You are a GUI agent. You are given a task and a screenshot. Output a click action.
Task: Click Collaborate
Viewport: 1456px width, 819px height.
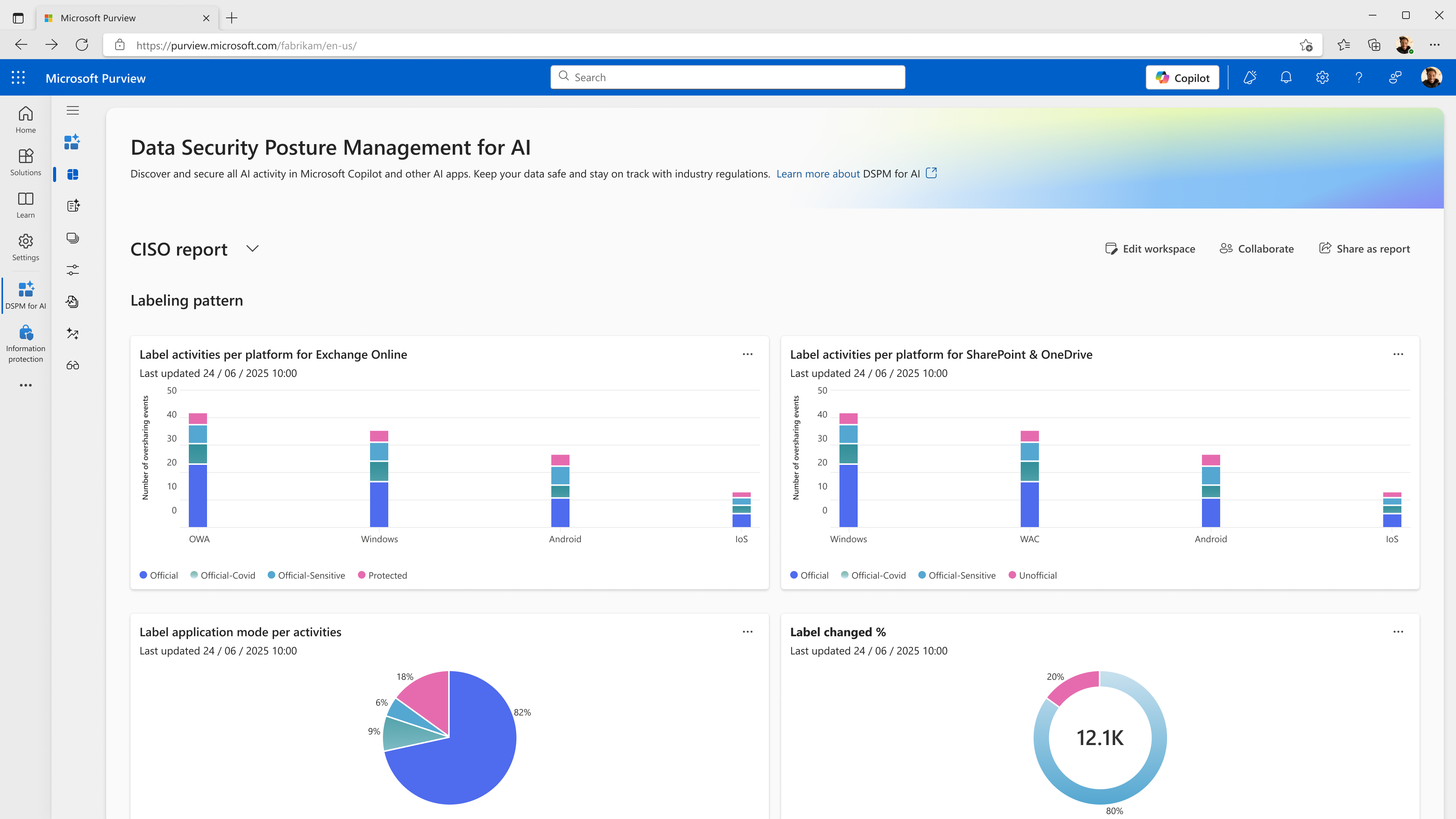tap(1257, 249)
